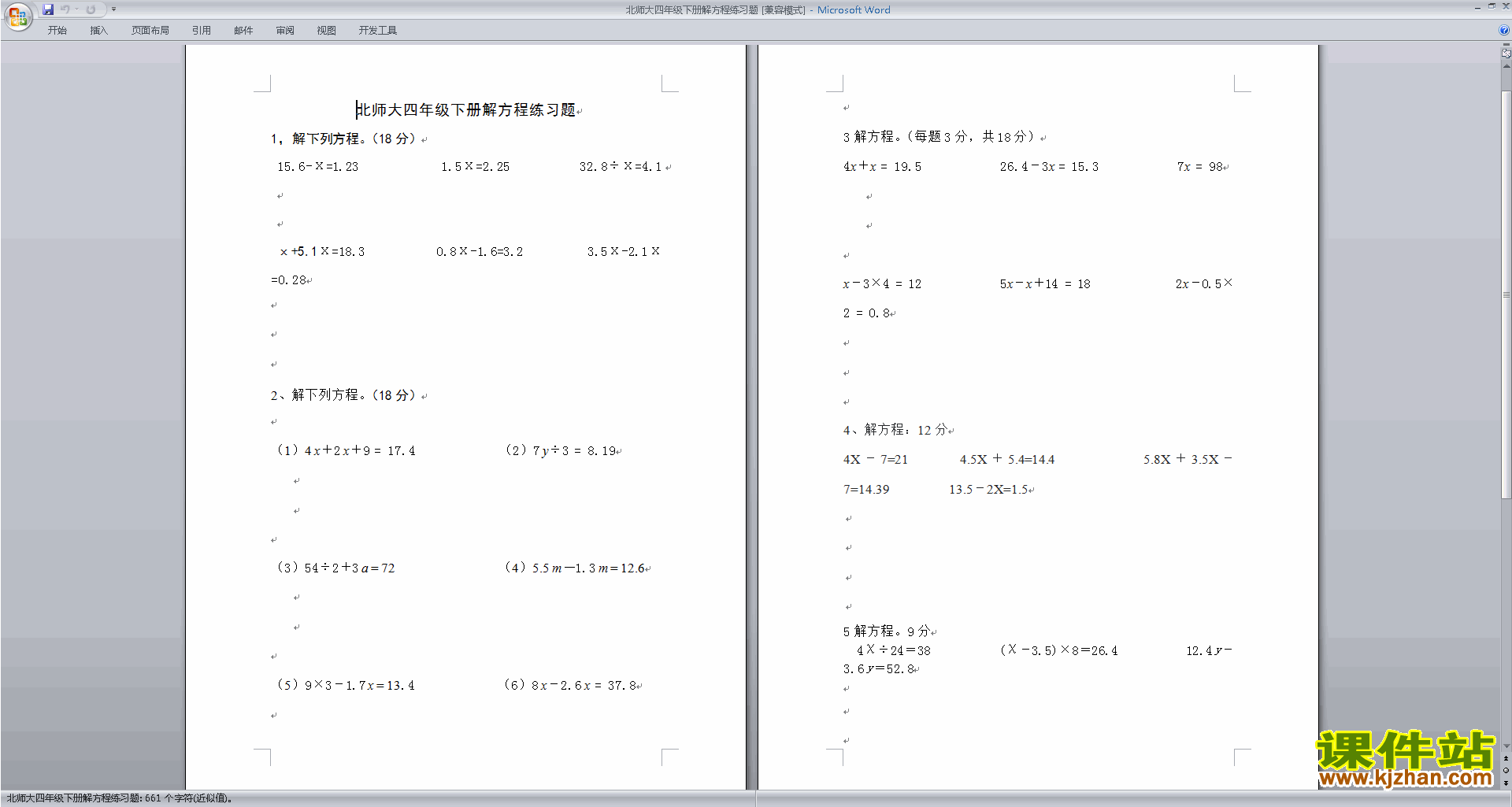
Task: Open the 引用 ribbon tab
Action: pos(202,31)
